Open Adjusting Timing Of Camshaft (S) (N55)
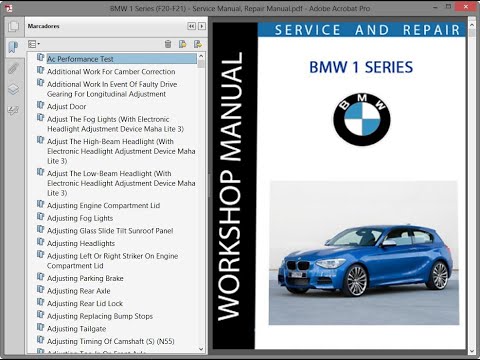Viewport: 480px width, 360px height. tap(111, 341)
